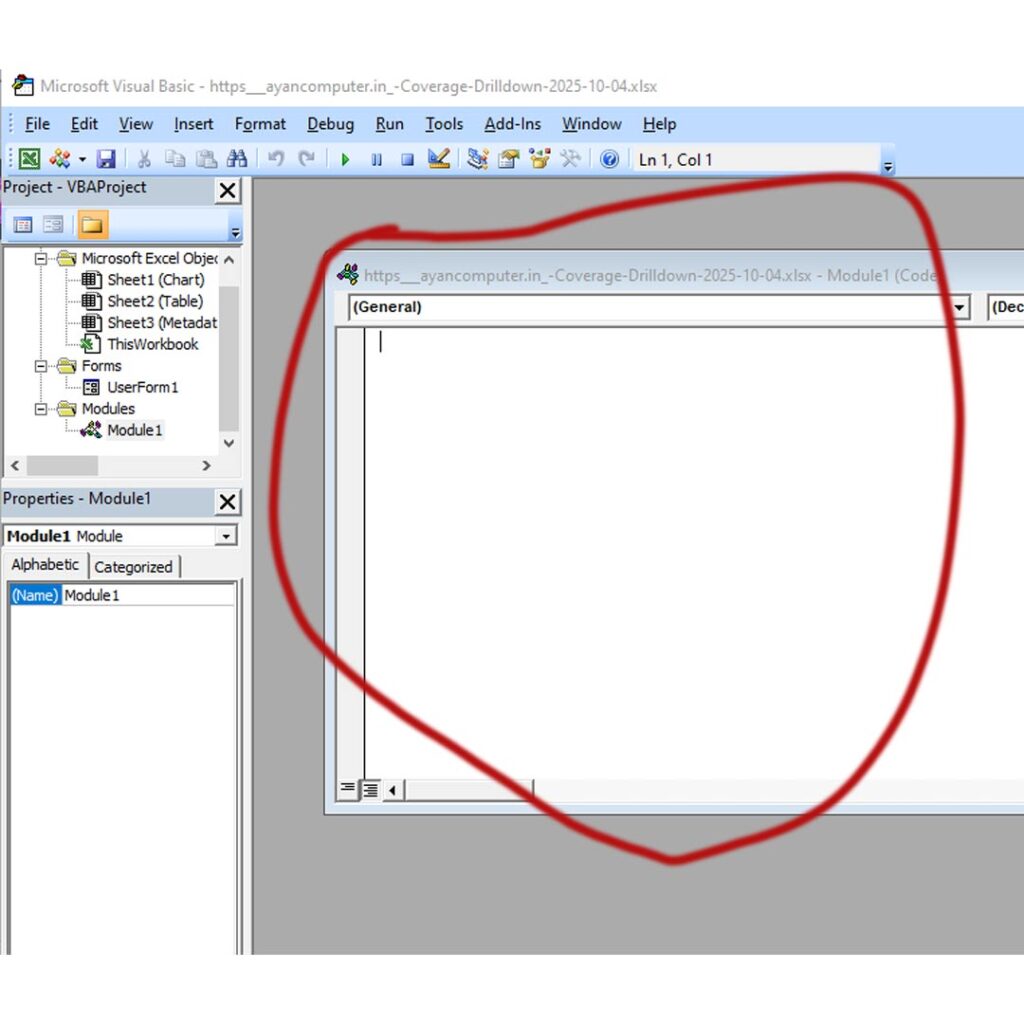This screenshot has width=1024, height=1024.
Task: Open the Project Explorer toolbar icon
Action: coord(477,159)
